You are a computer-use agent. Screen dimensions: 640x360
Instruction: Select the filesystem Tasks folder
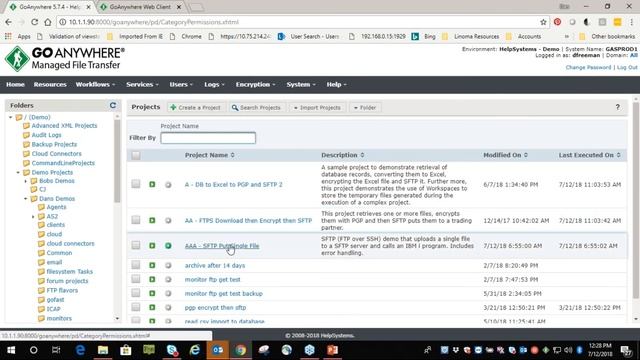pos(69,271)
